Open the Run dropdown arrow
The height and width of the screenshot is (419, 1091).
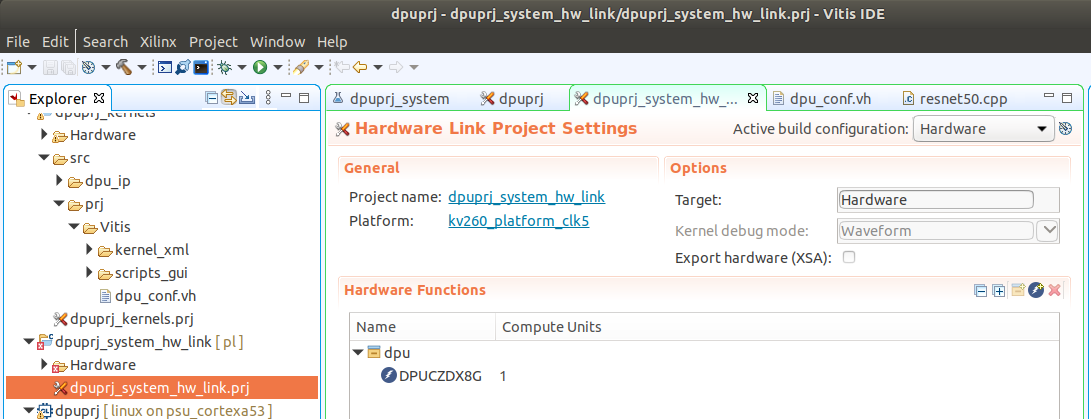(x=278, y=68)
